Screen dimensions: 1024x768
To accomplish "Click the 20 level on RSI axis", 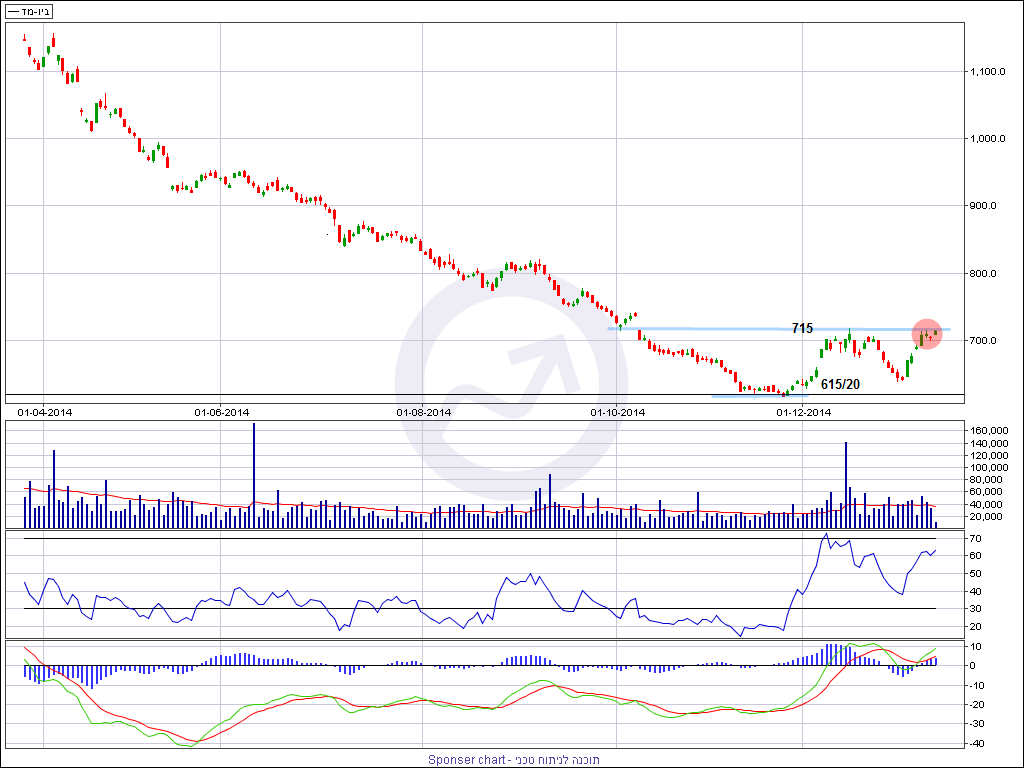I will tap(976, 627).
